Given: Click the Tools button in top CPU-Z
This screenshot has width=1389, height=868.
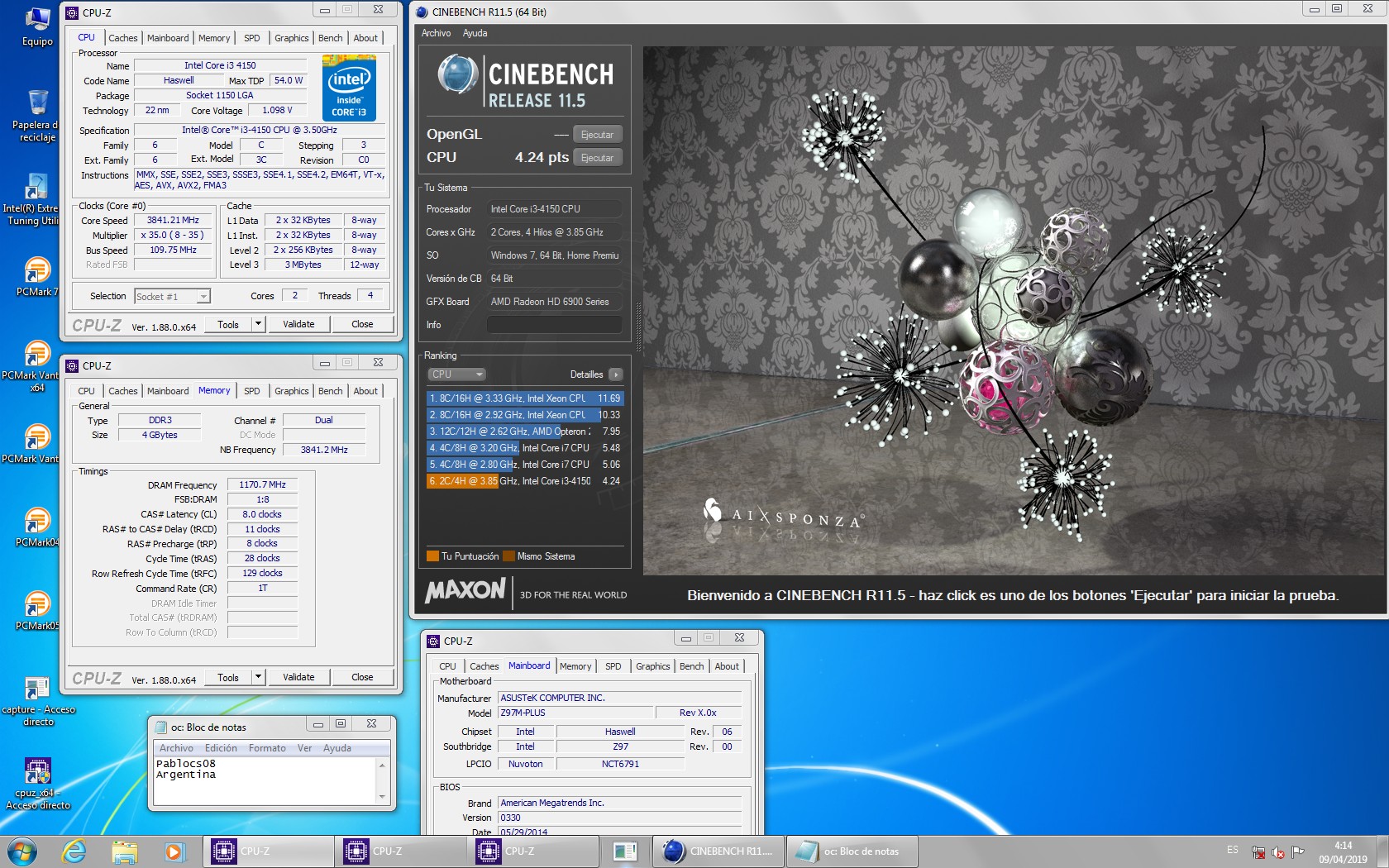Looking at the screenshot, I should (228, 324).
